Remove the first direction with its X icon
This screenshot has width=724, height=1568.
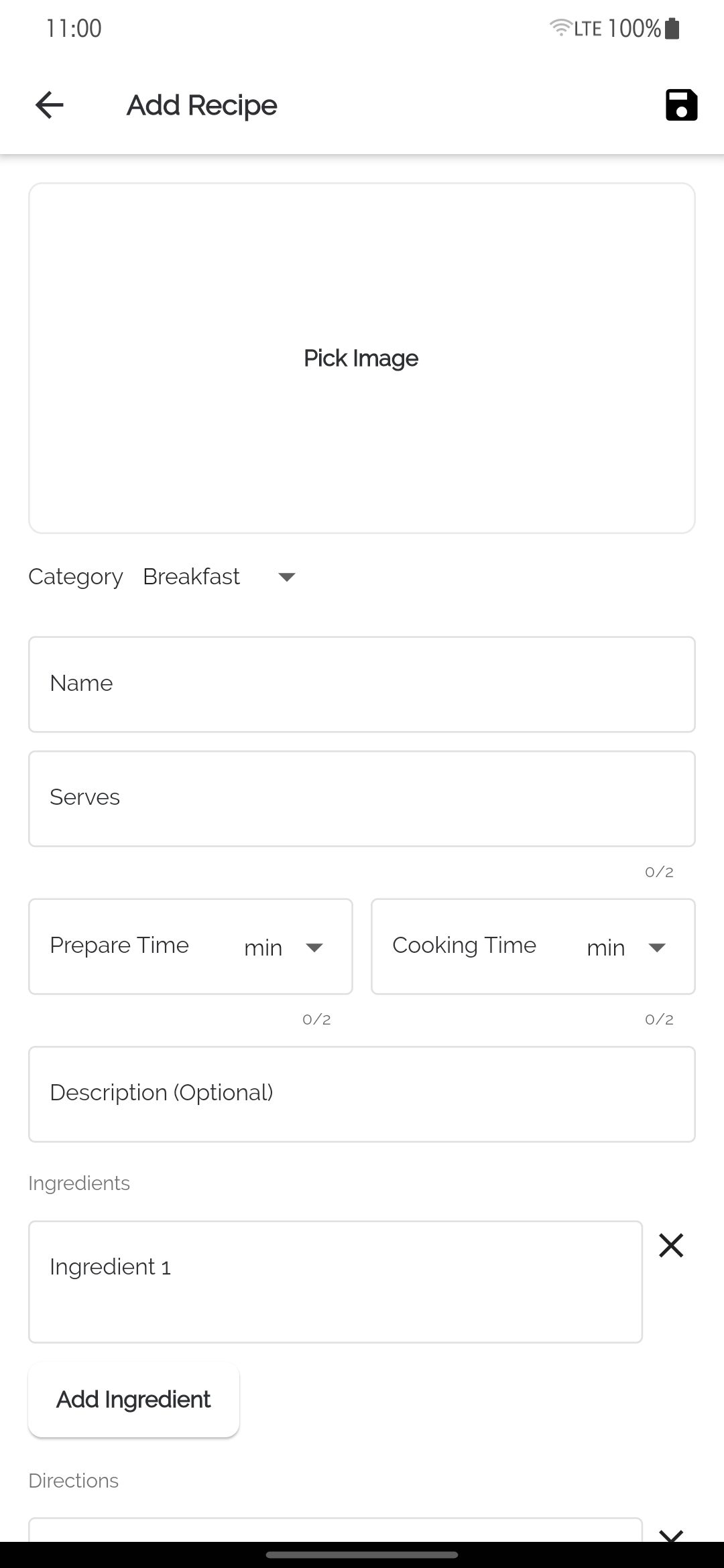[670, 1534]
